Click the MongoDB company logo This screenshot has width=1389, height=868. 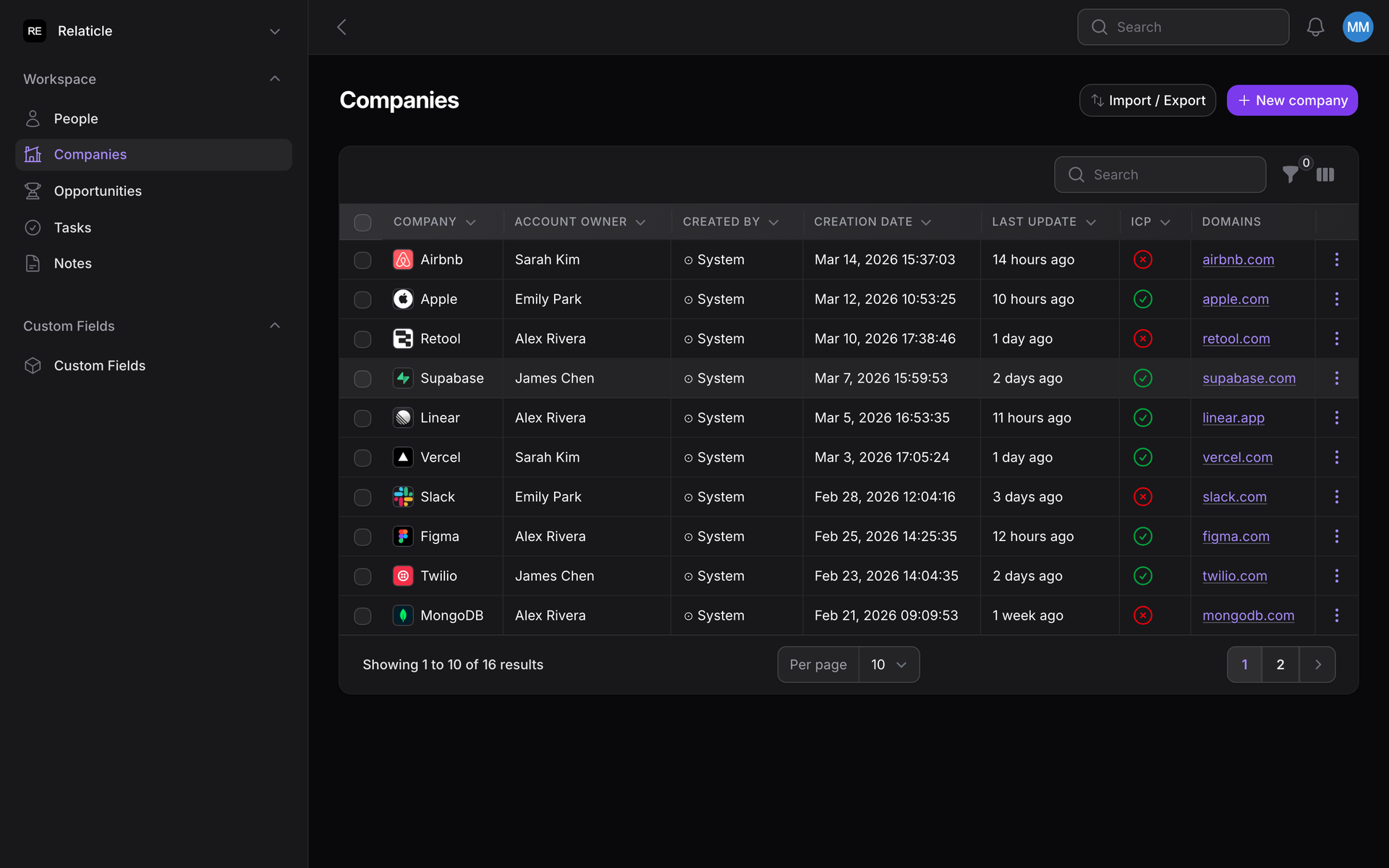coord(403,616)
